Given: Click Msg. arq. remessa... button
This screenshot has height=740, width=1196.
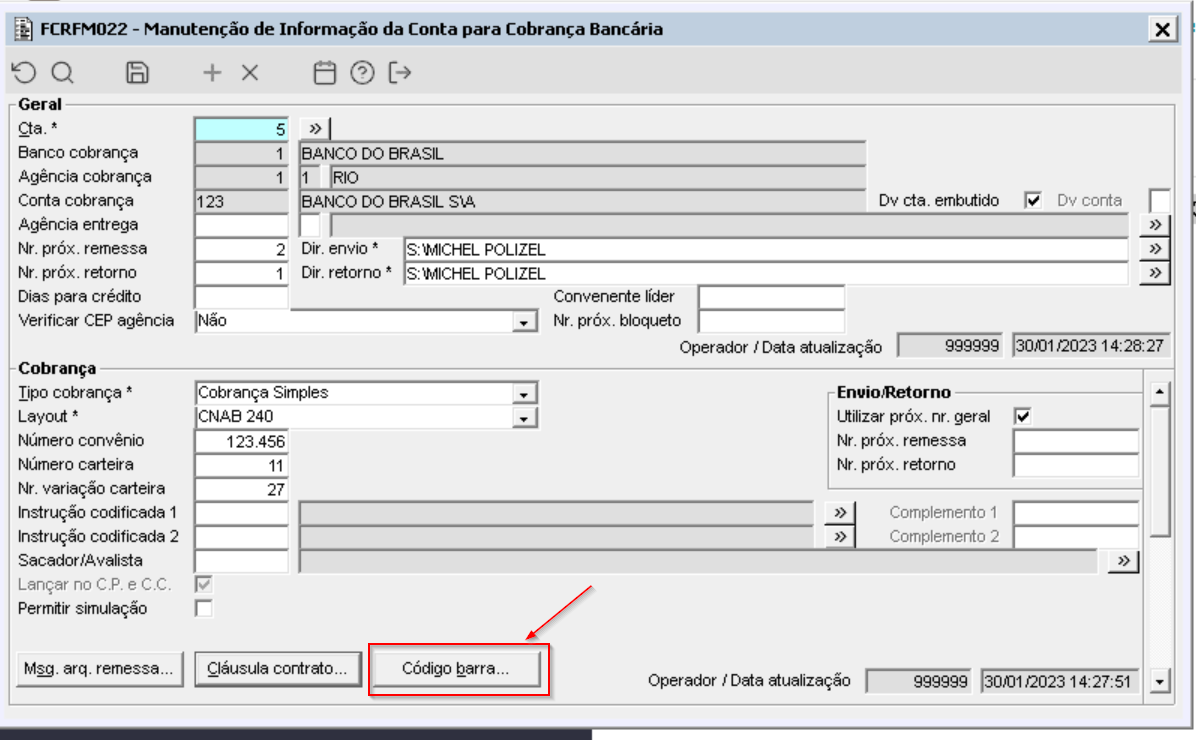Looking at the screenshot, I should click(x=99, y=669).
